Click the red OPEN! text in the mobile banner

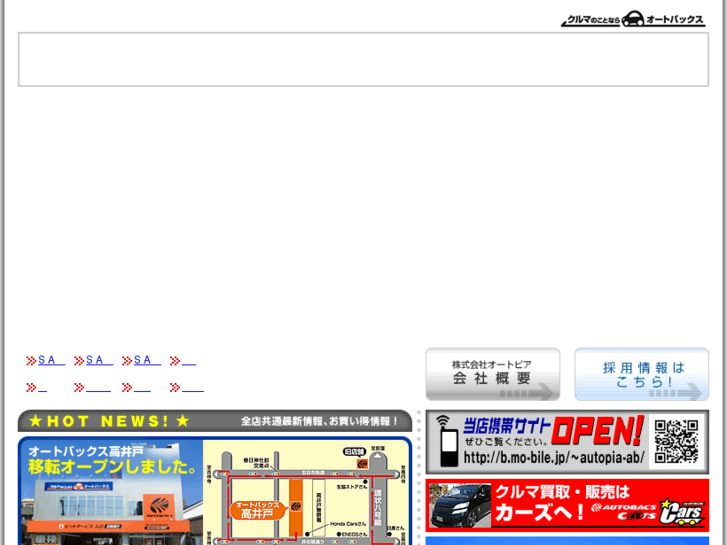597,431
